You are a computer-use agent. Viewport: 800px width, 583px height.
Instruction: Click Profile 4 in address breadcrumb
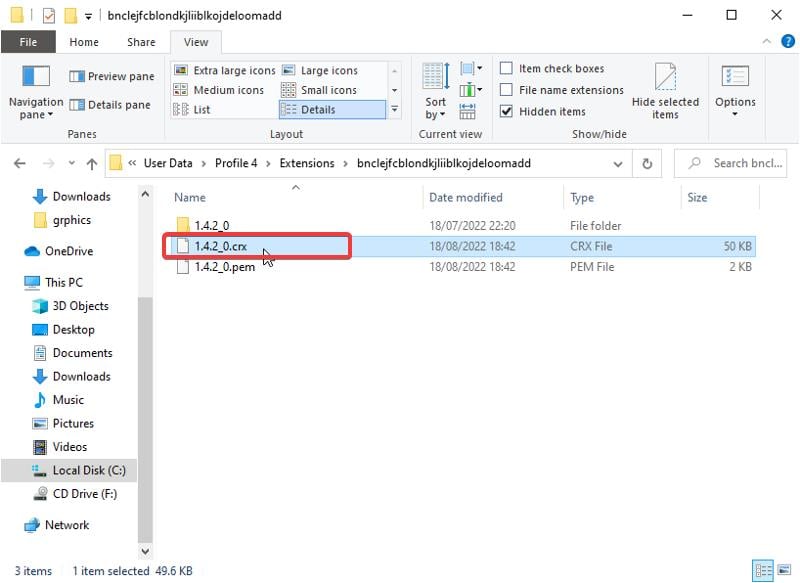click(236, 163)
